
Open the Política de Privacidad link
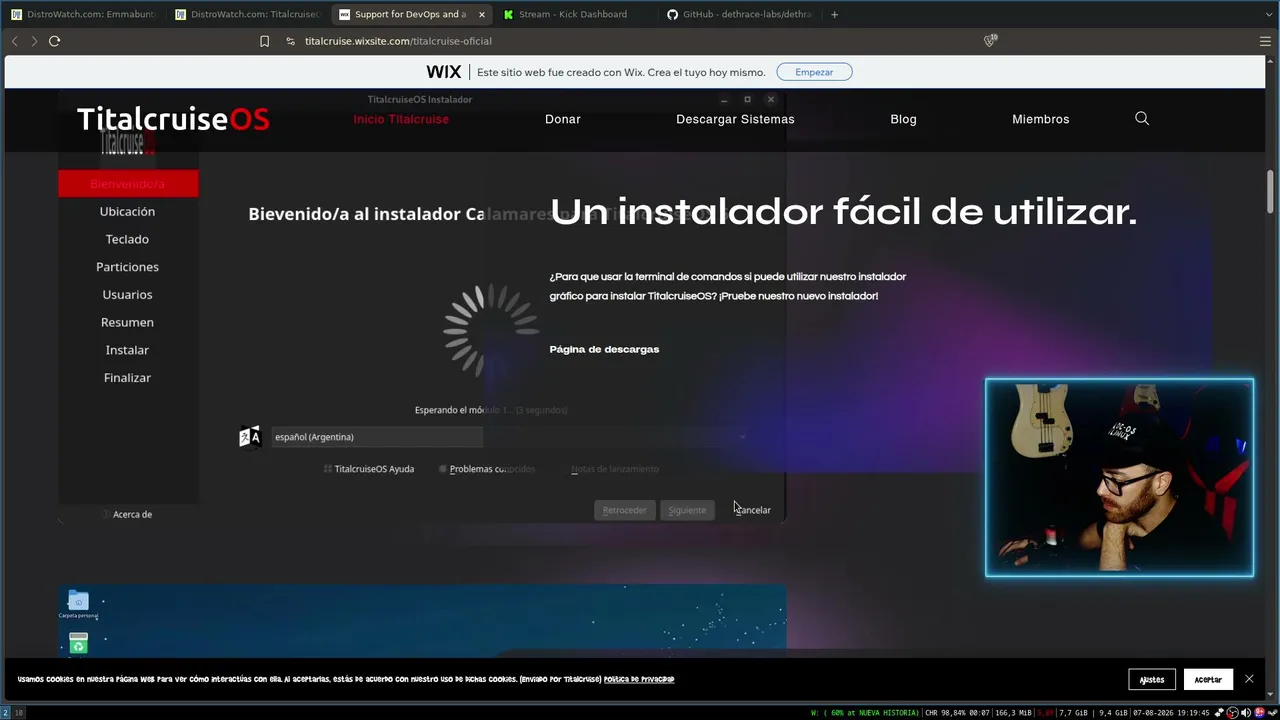pos(639,679)
